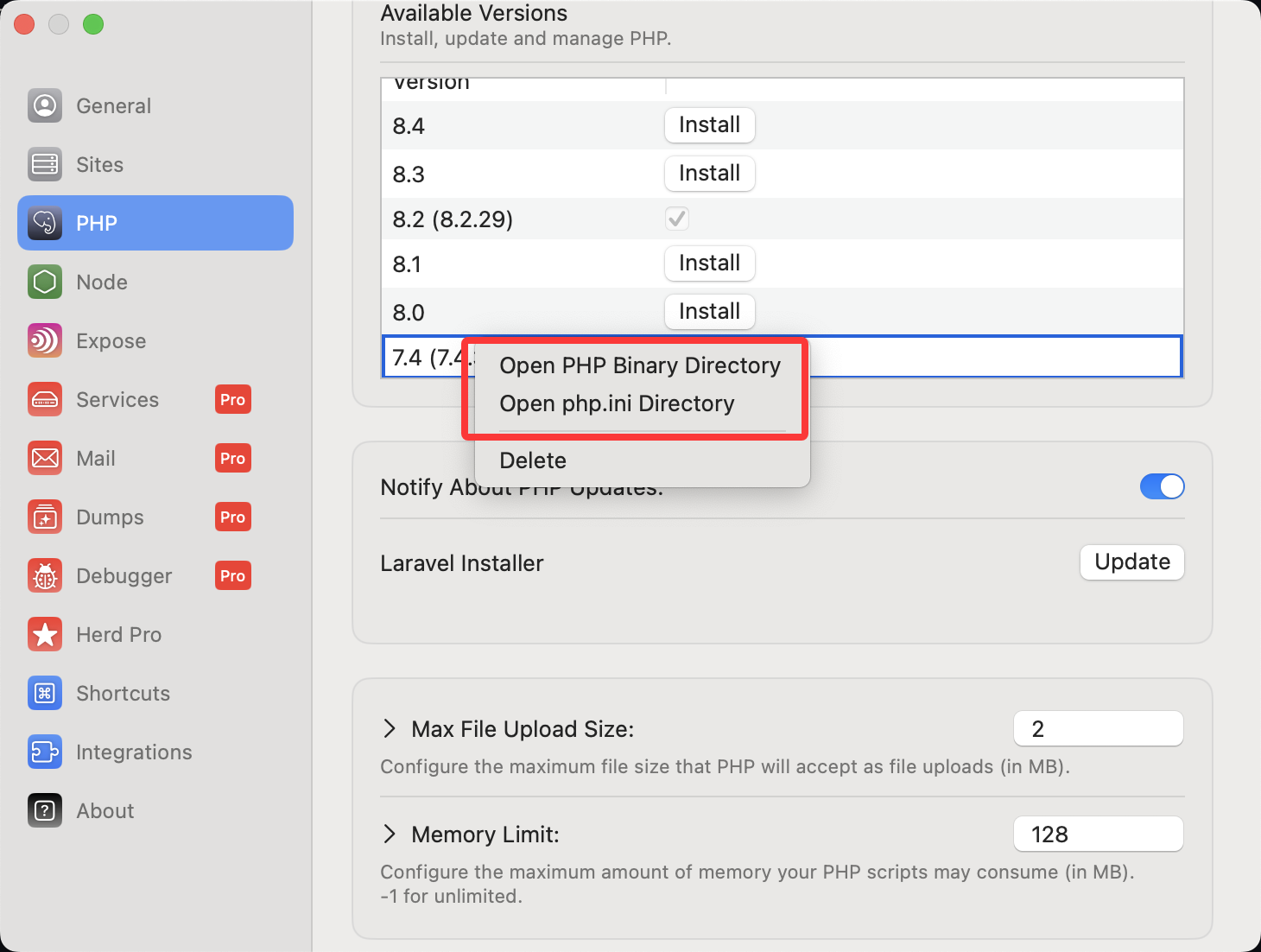1261x952 pixels.
Task: Select the Mail envelope icon
Action: (45, 458)
